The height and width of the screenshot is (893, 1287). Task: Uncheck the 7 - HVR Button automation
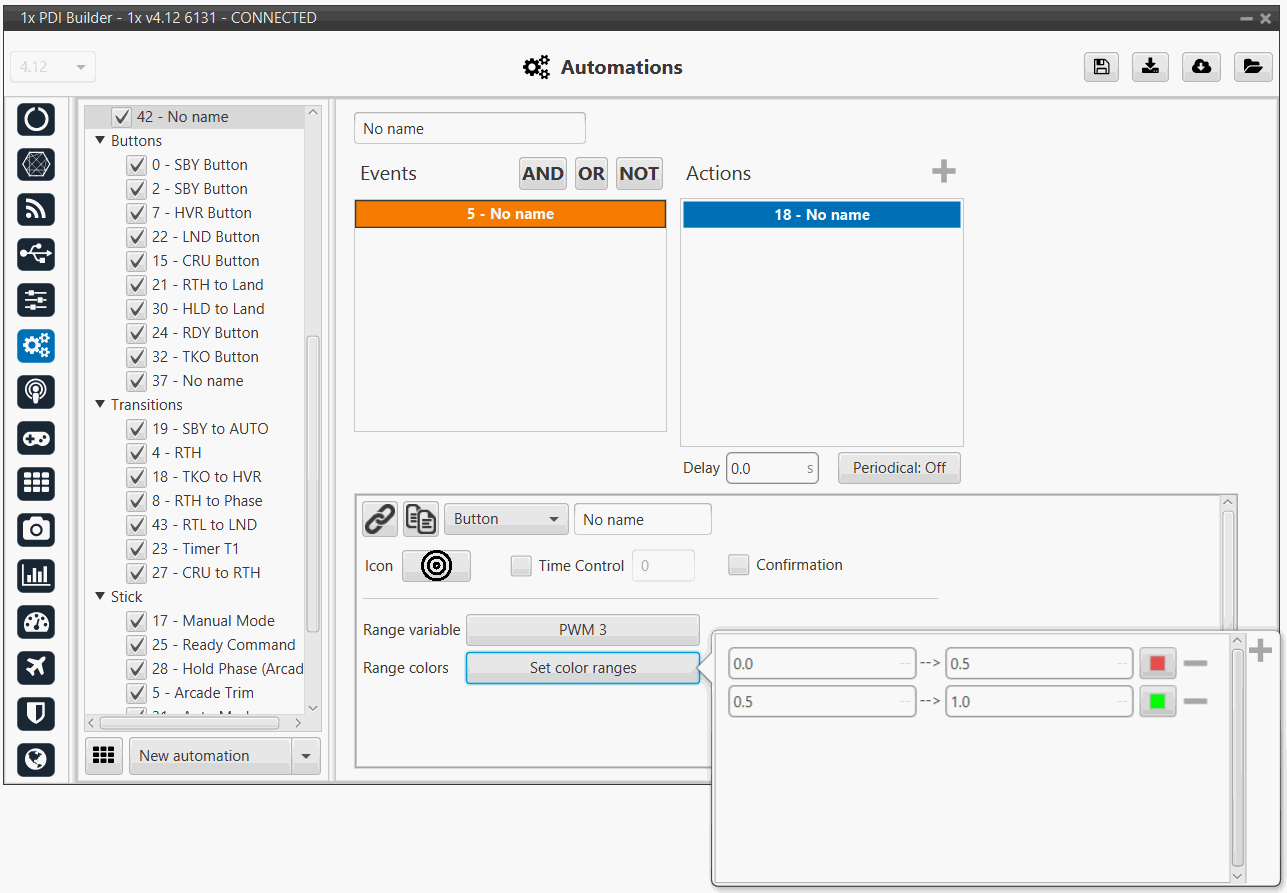pos(137,213)
